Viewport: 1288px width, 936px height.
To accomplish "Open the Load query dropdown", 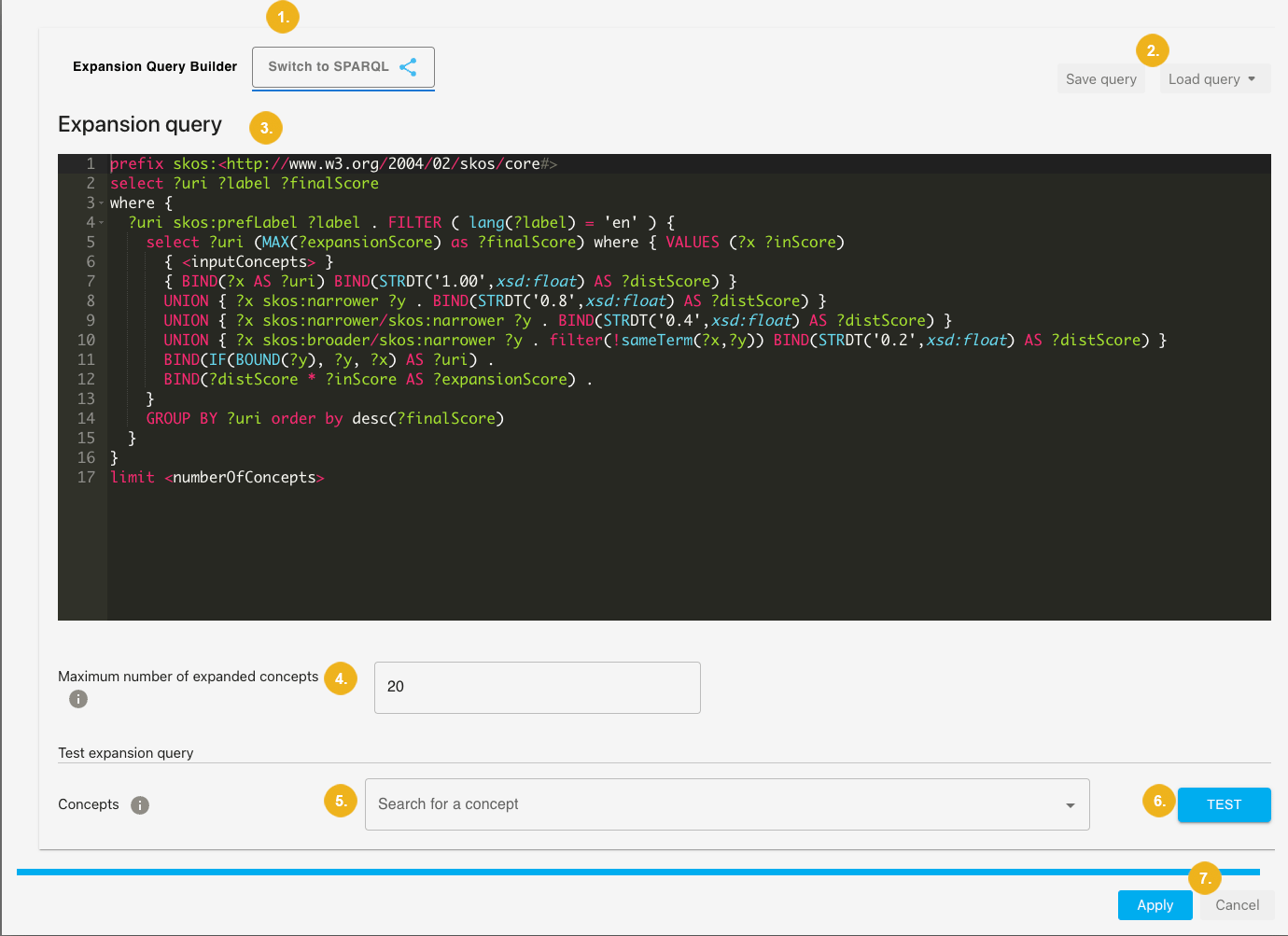I will (x=1214, y=79).
